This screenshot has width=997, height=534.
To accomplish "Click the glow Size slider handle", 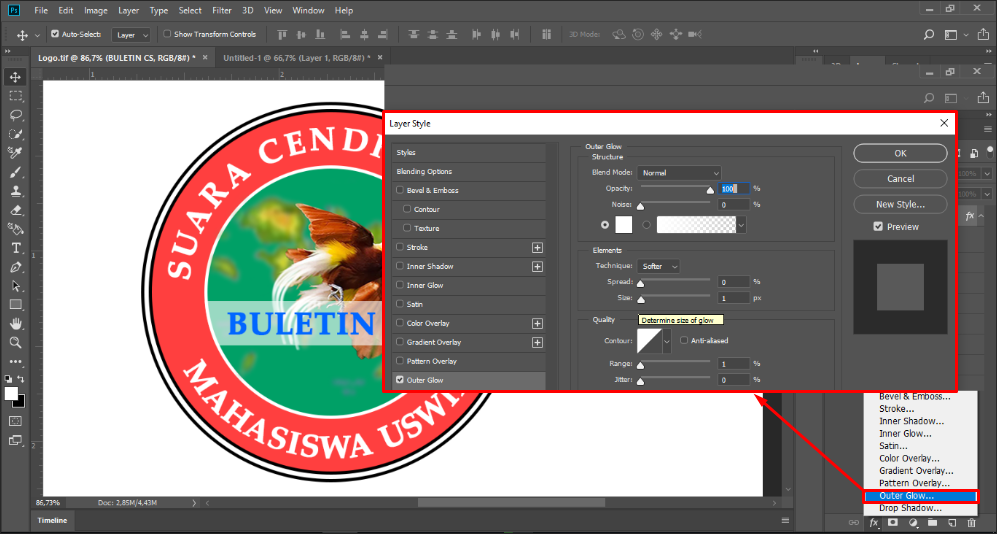I will coord(641,299).
